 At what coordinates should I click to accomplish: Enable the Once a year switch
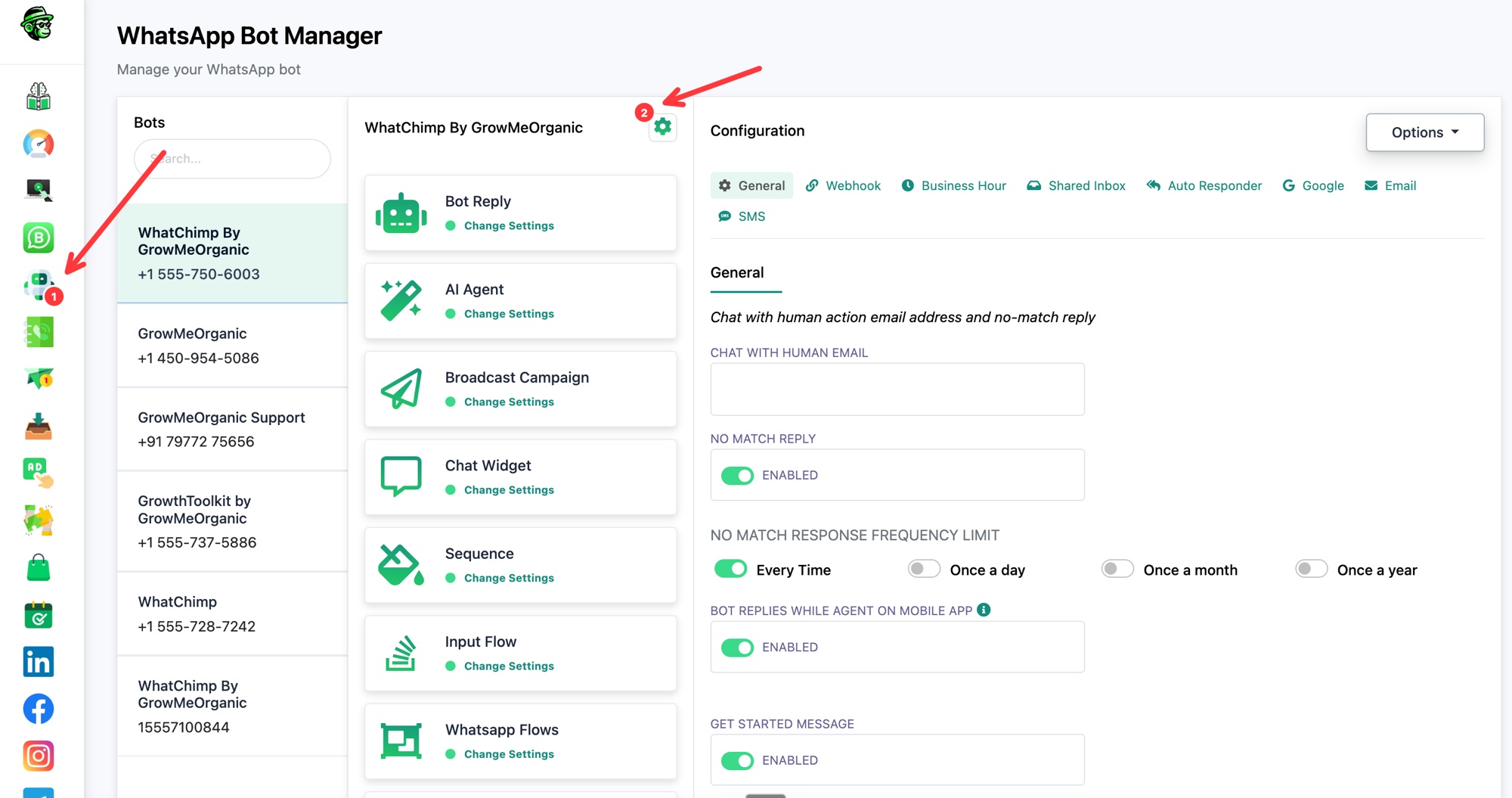(x=1311, y=569)
